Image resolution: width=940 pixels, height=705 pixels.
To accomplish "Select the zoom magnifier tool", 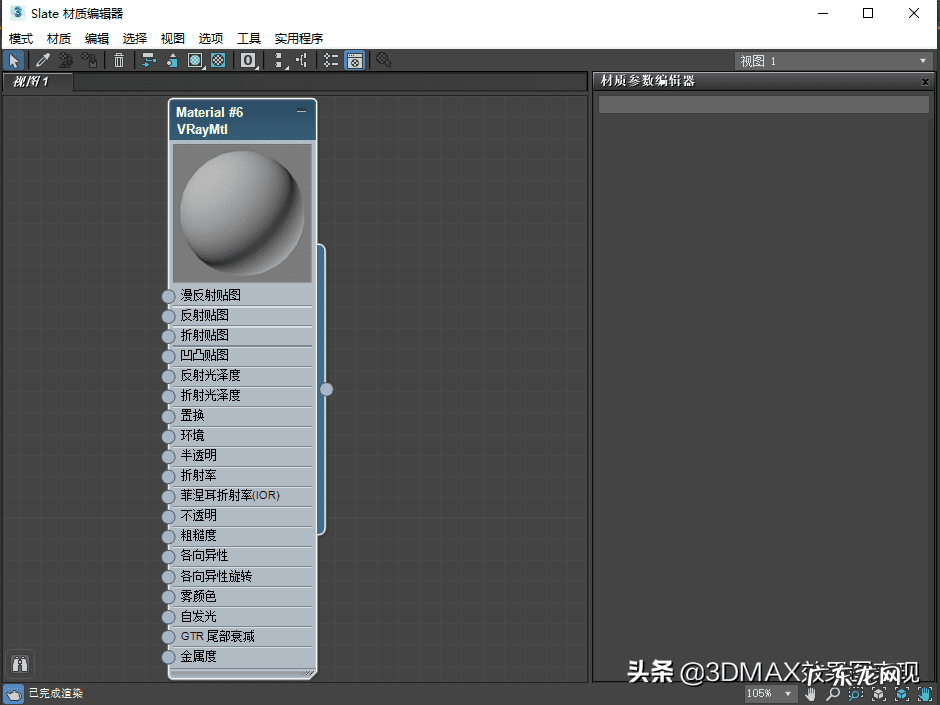I will pos(833,694).
